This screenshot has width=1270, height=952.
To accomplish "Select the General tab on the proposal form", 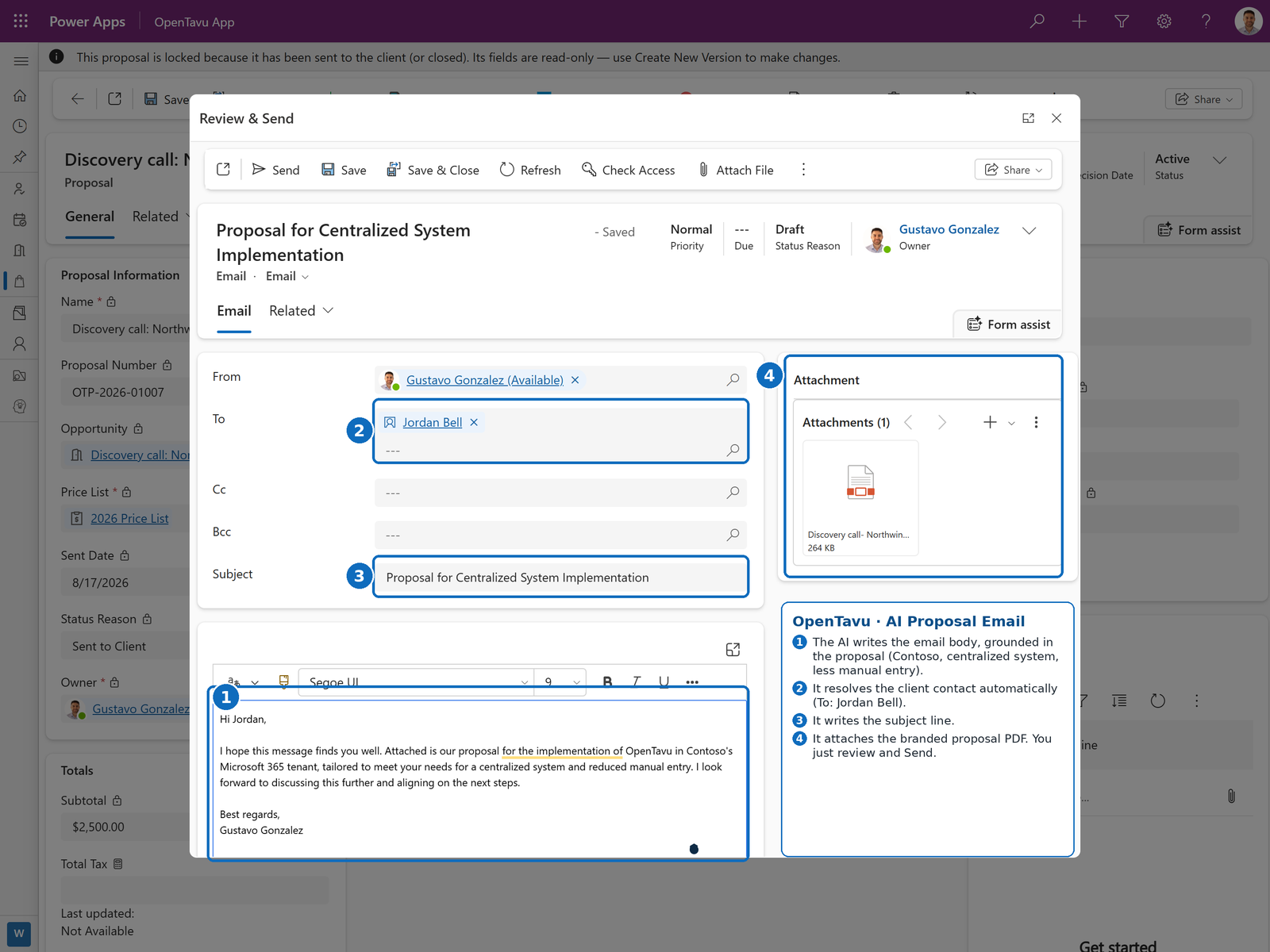I will pyautogui.click(x=90, y=217).
